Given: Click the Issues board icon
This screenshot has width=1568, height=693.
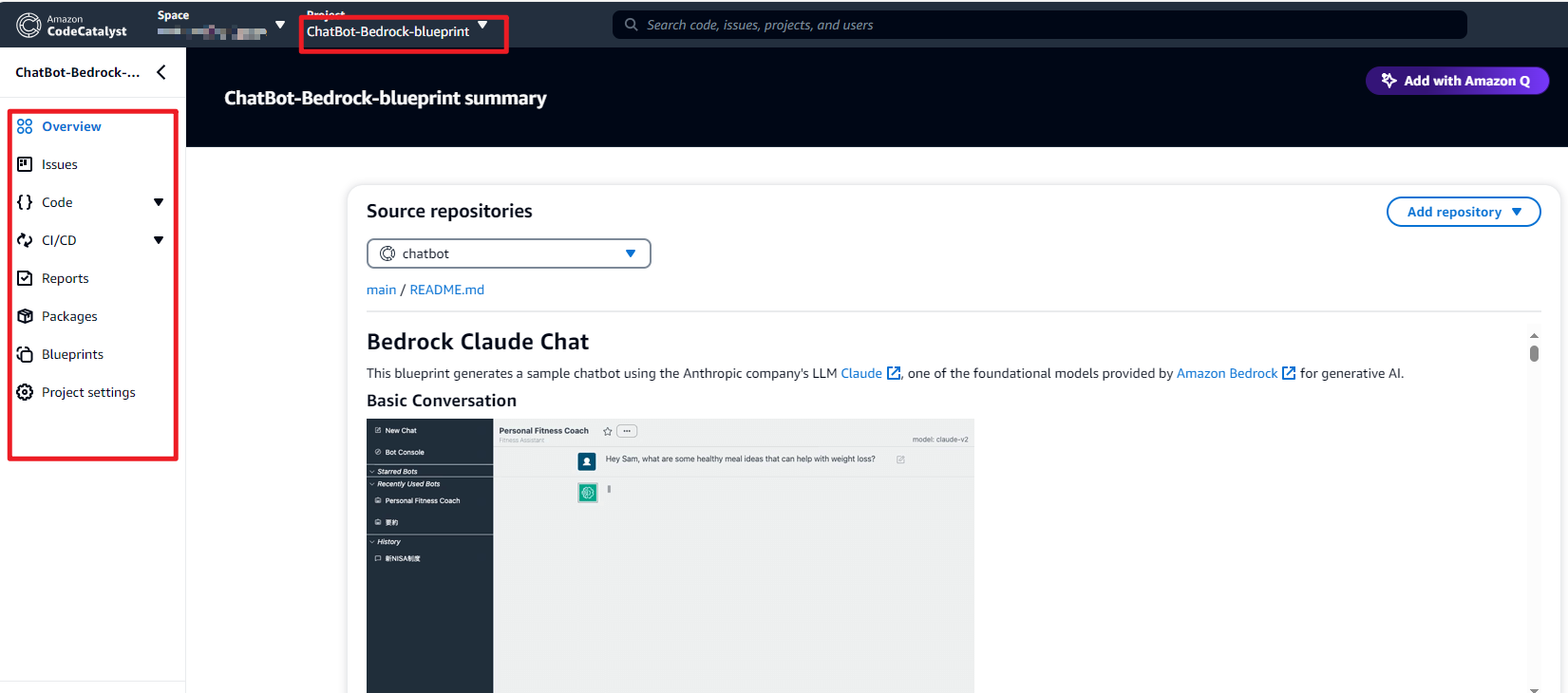Looking at the screenshot, I should click(x=25, y=164).
